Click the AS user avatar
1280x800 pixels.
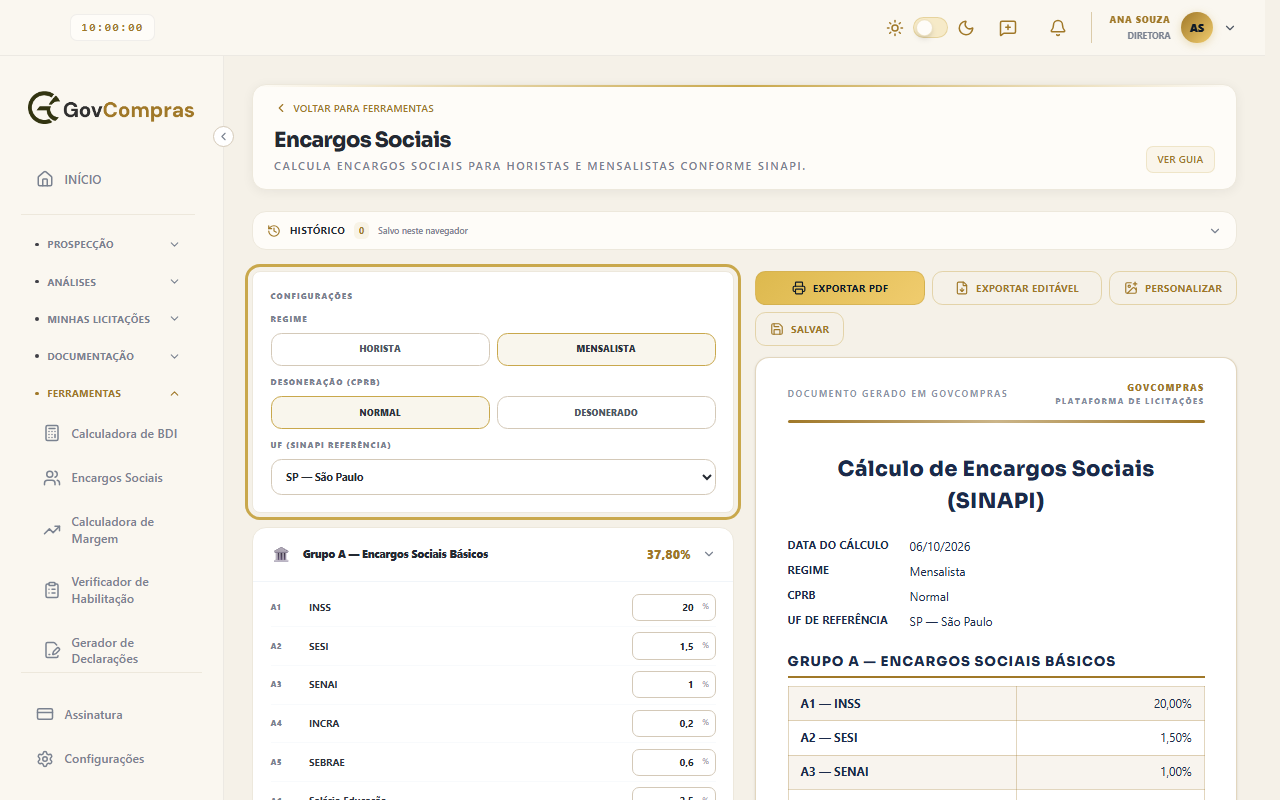1197,28
